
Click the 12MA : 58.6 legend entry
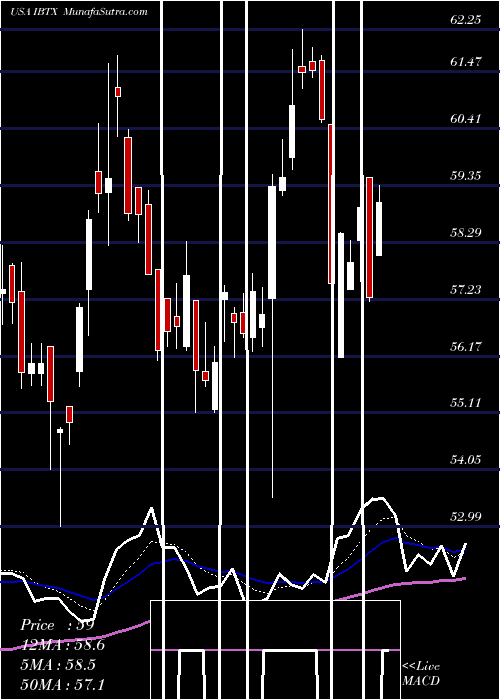click(x=62, y=645)
